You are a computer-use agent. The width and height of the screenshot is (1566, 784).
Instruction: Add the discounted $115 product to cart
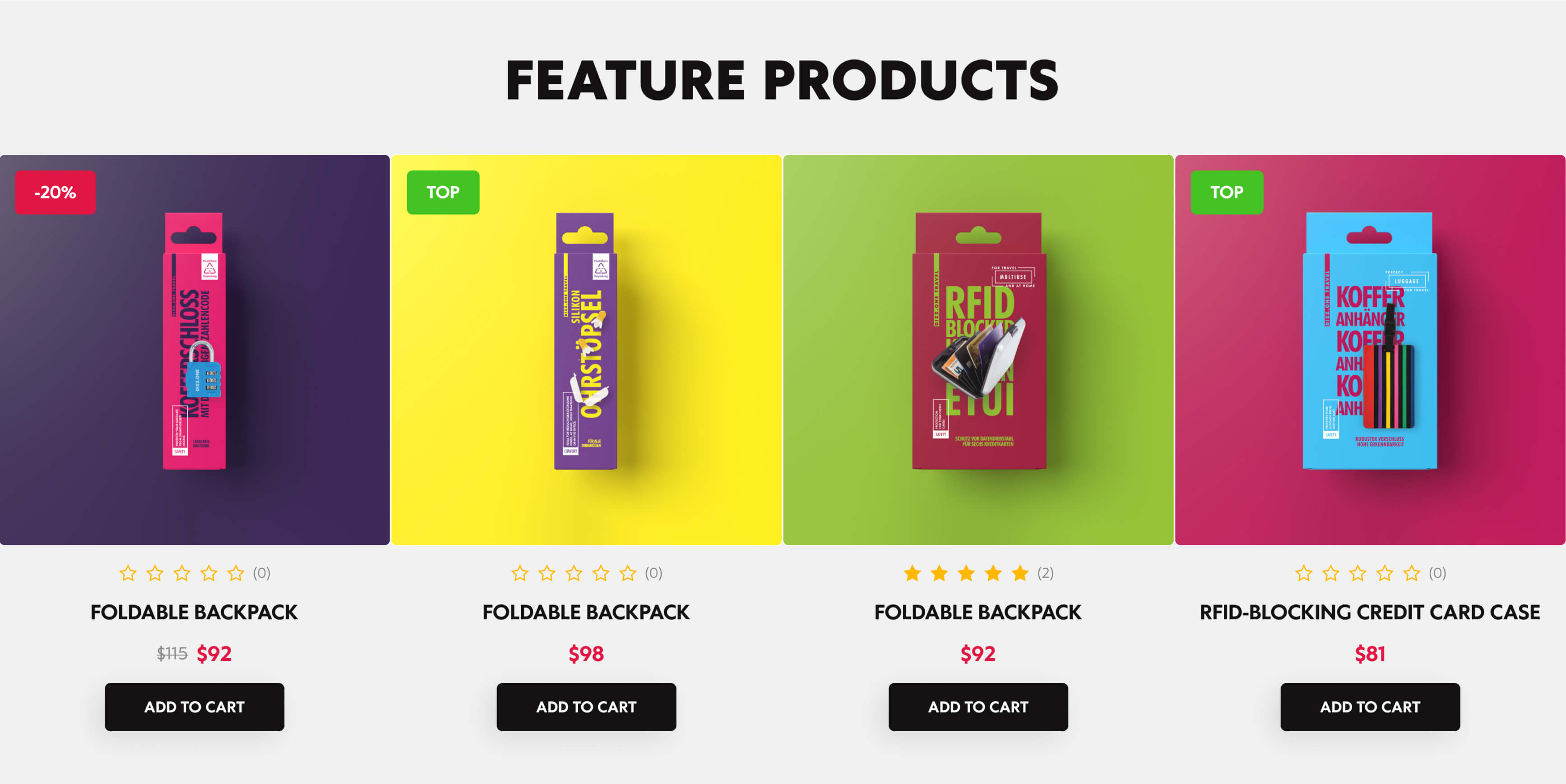(195, 707)
